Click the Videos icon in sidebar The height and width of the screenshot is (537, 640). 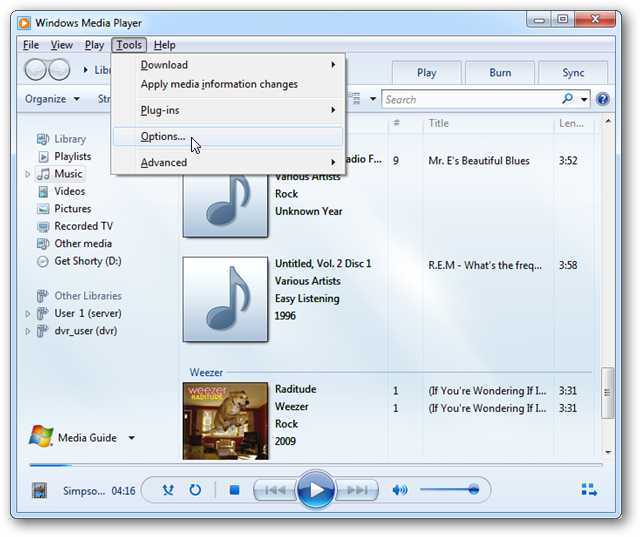coord(43,191)
